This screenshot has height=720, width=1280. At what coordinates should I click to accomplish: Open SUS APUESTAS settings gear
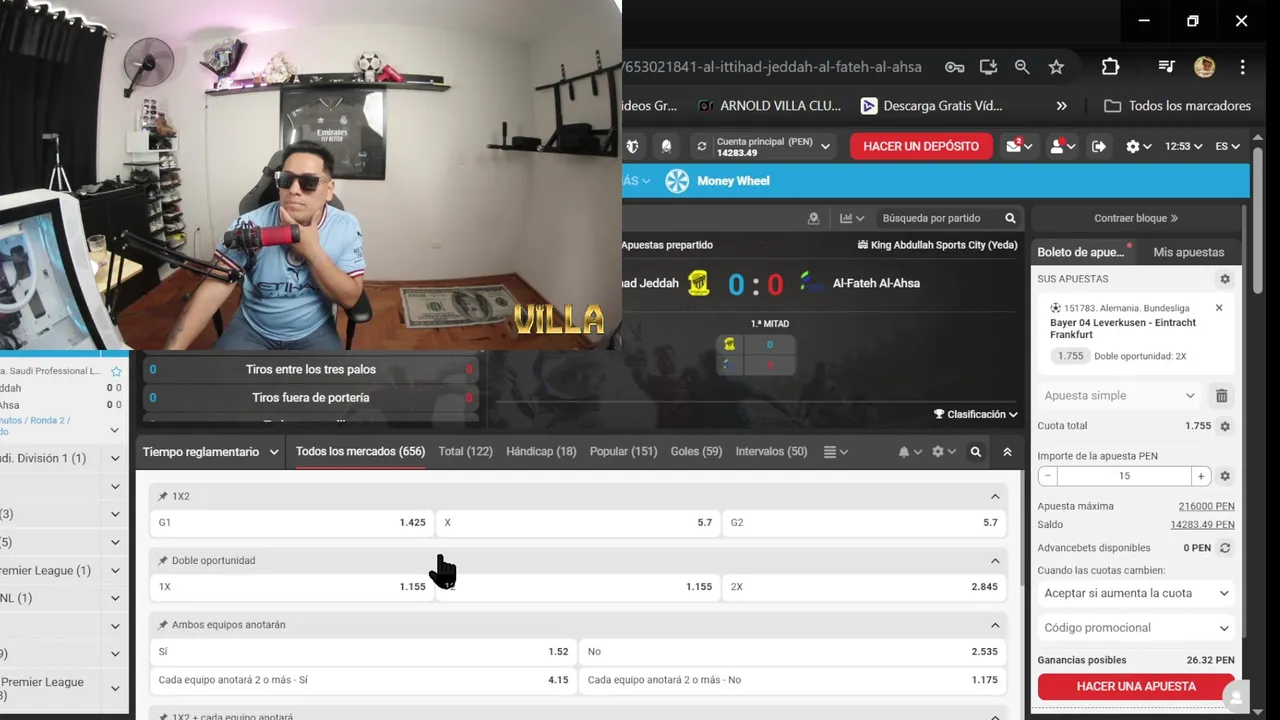coord(1225,279)
